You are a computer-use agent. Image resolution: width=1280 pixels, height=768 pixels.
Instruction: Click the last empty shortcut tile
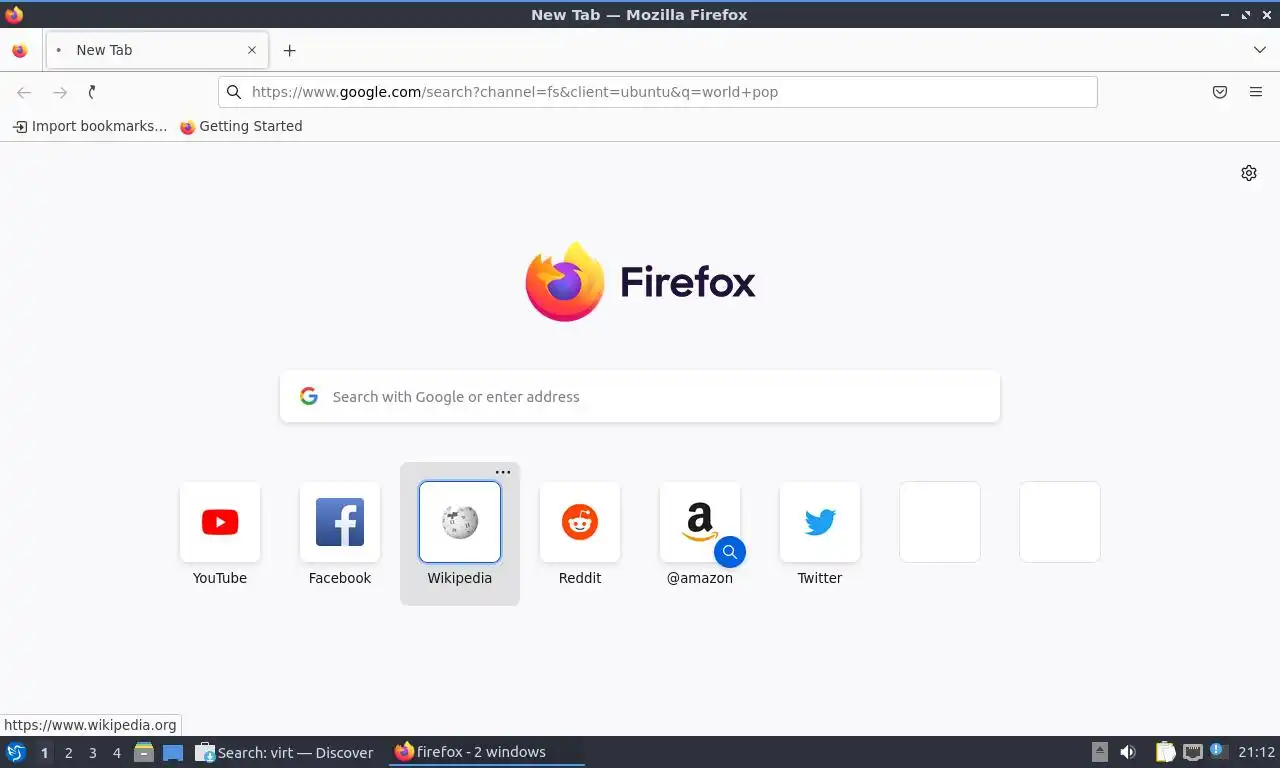(1060, 522)
